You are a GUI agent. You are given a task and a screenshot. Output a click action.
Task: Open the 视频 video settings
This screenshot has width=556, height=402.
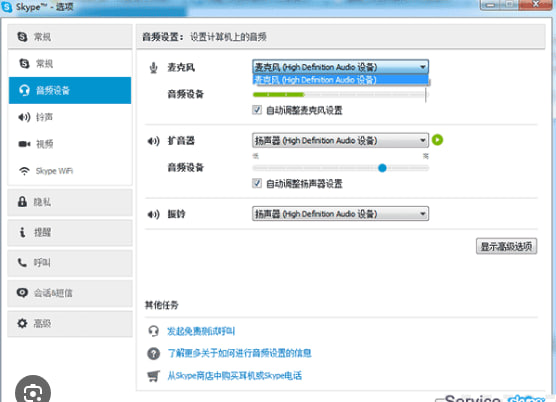tap(70, 144)
